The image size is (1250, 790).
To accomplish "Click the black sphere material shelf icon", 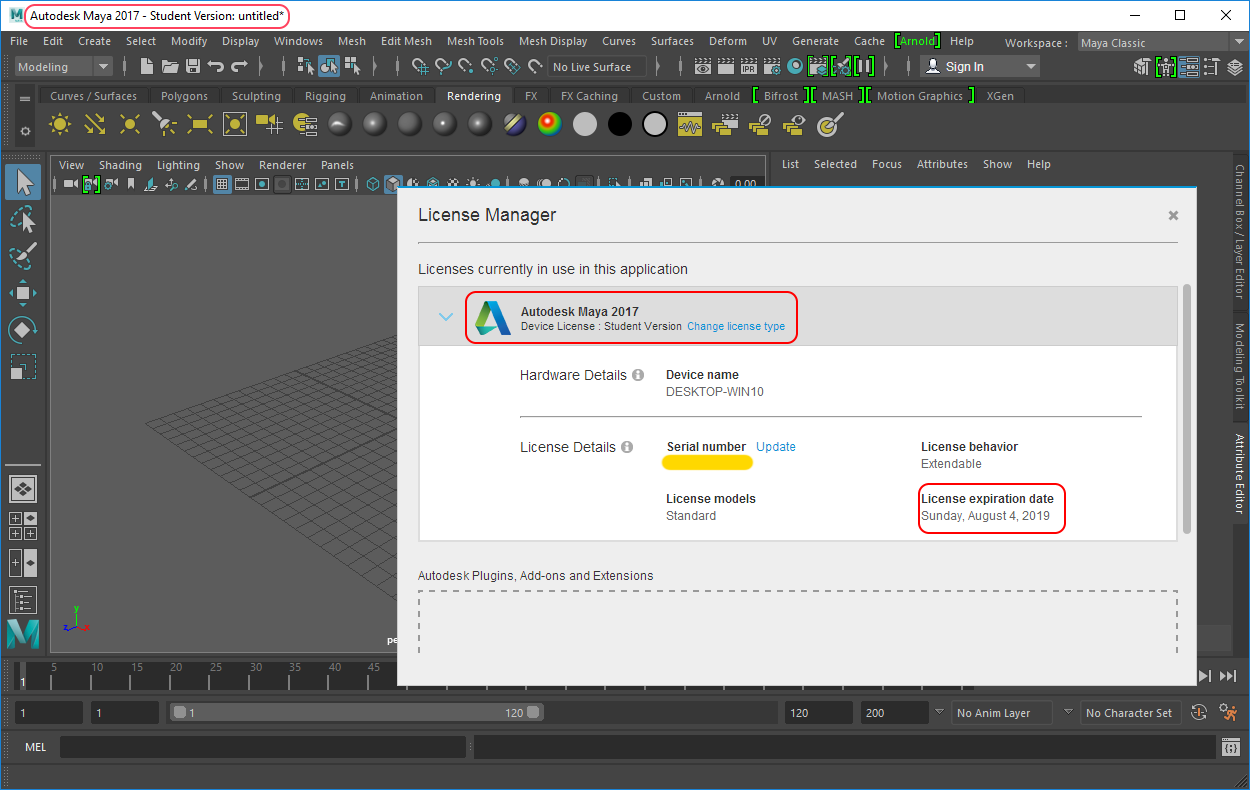I will tap(620, 124).
